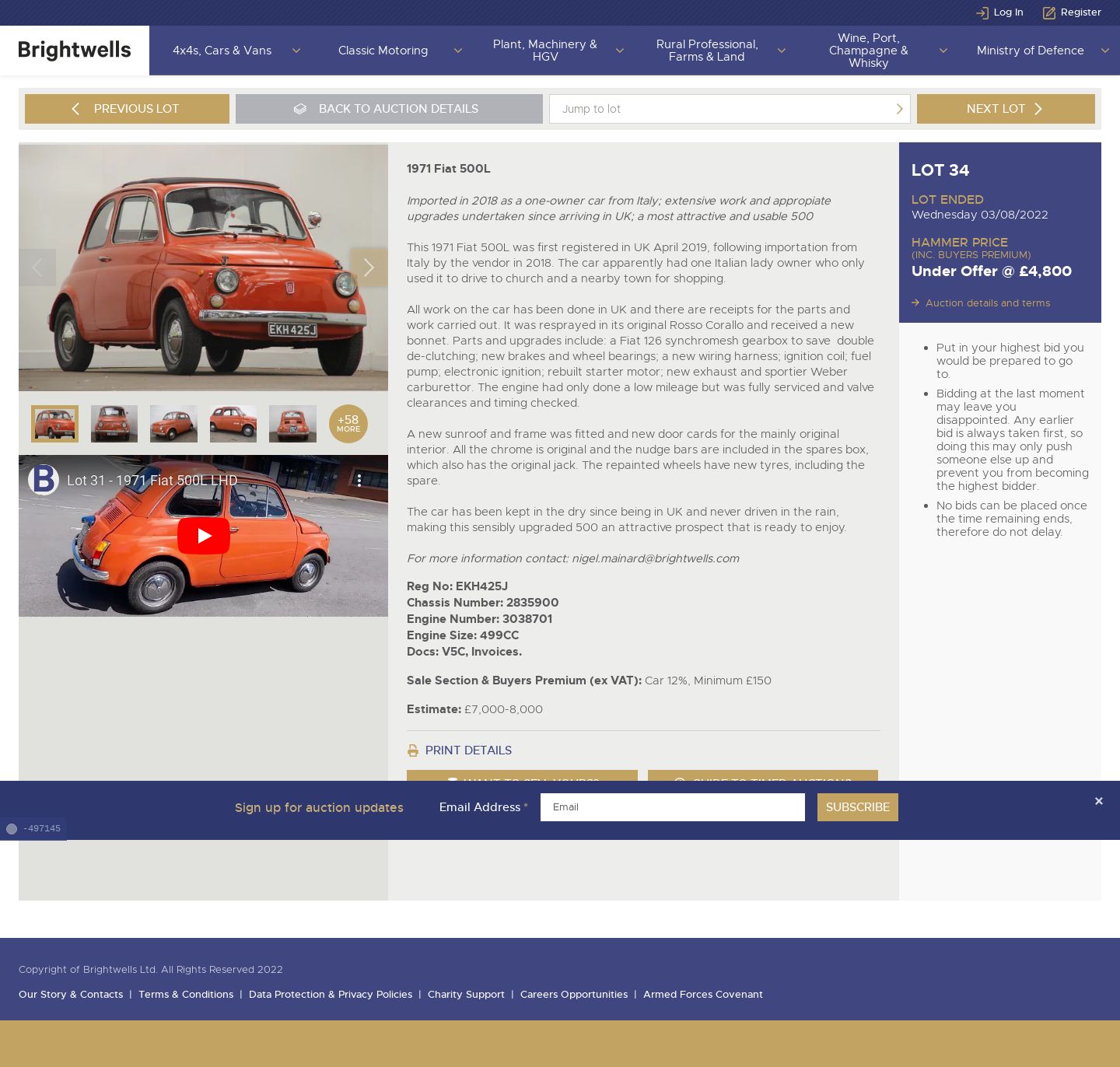Image resolution: width=1120 pixels, height=1067 pixels.
Task: Click the Register pencil icon
Action: [1048, 12]
